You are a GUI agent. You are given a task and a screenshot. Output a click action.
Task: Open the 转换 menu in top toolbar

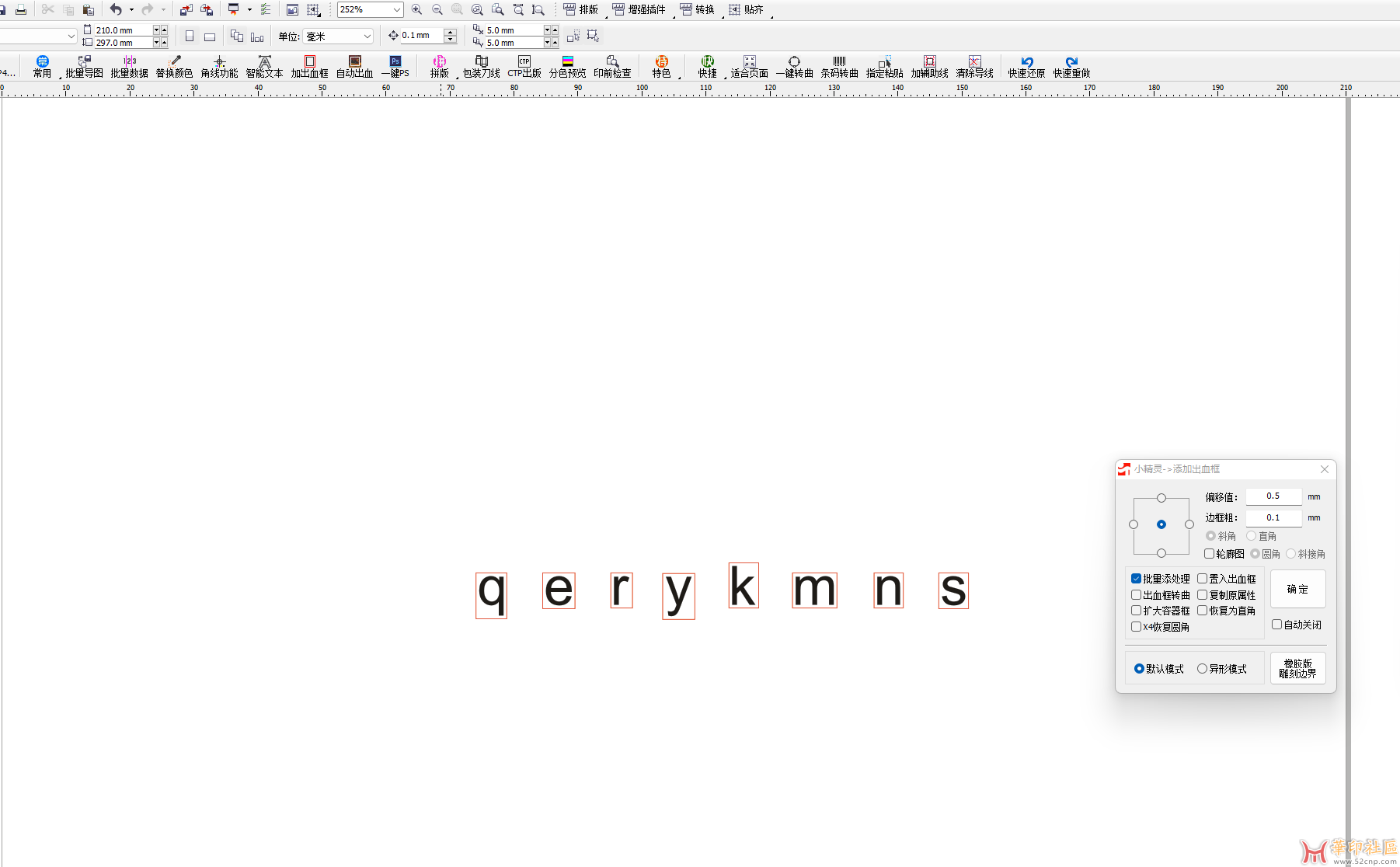pos(698,10)
